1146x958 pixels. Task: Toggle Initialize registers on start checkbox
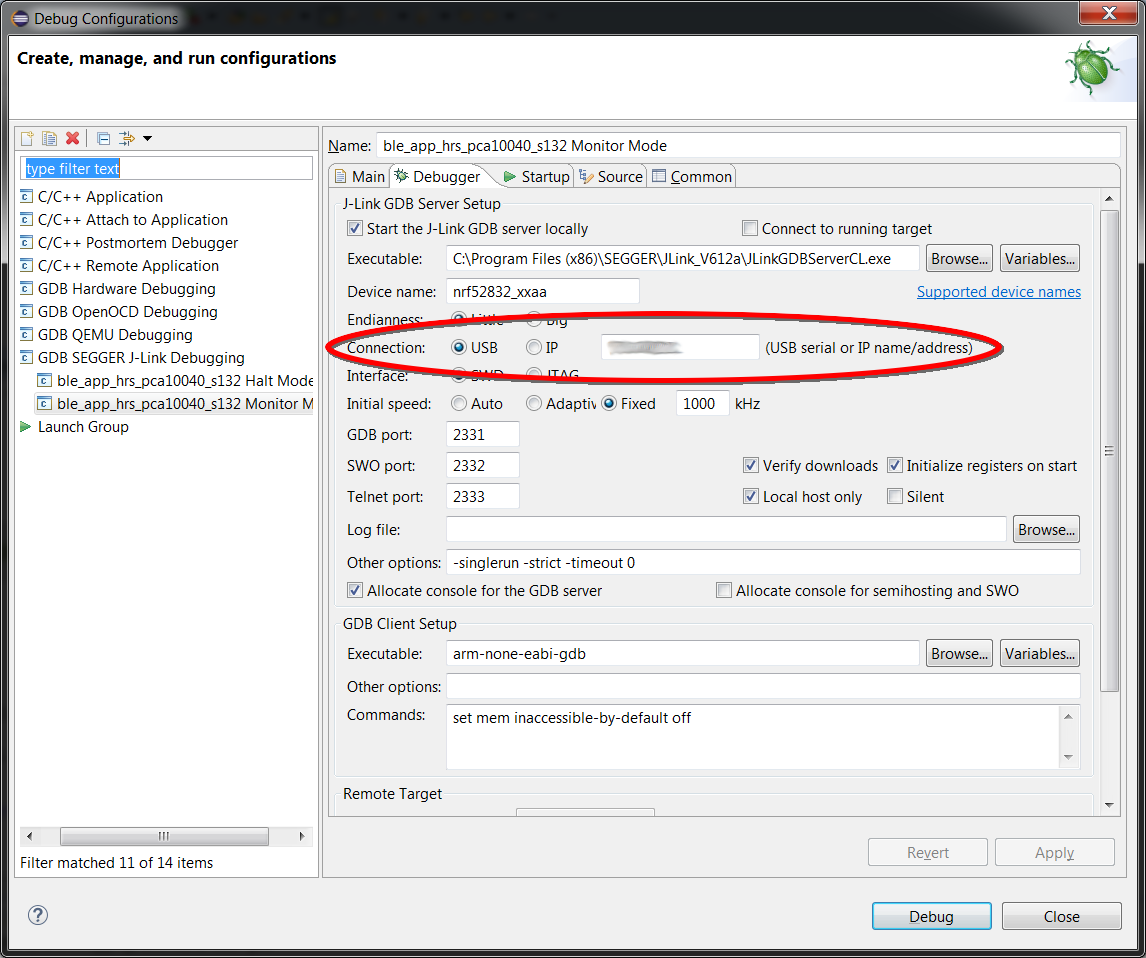pyautogui.click(x=895, y=465)
